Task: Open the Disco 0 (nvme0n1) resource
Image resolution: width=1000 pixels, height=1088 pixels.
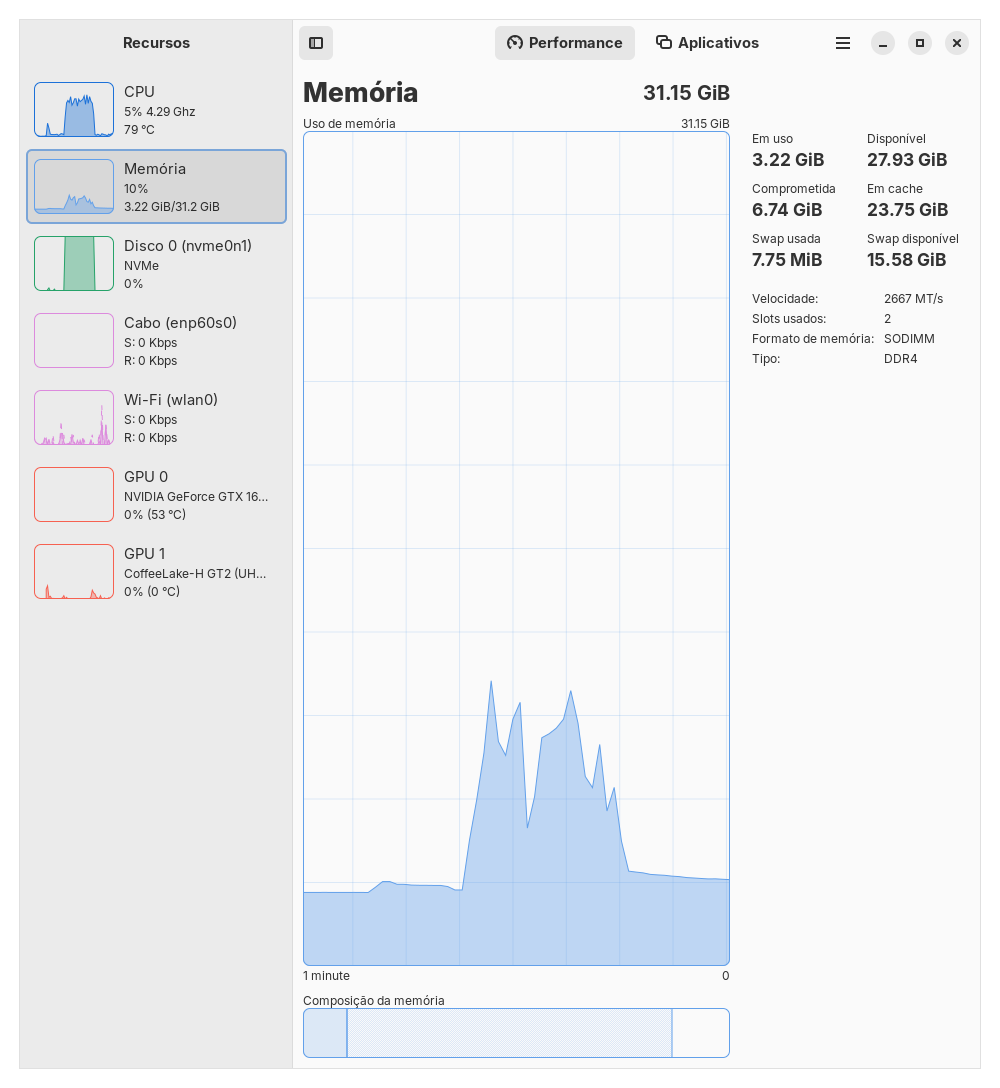Action: (156, 264)
